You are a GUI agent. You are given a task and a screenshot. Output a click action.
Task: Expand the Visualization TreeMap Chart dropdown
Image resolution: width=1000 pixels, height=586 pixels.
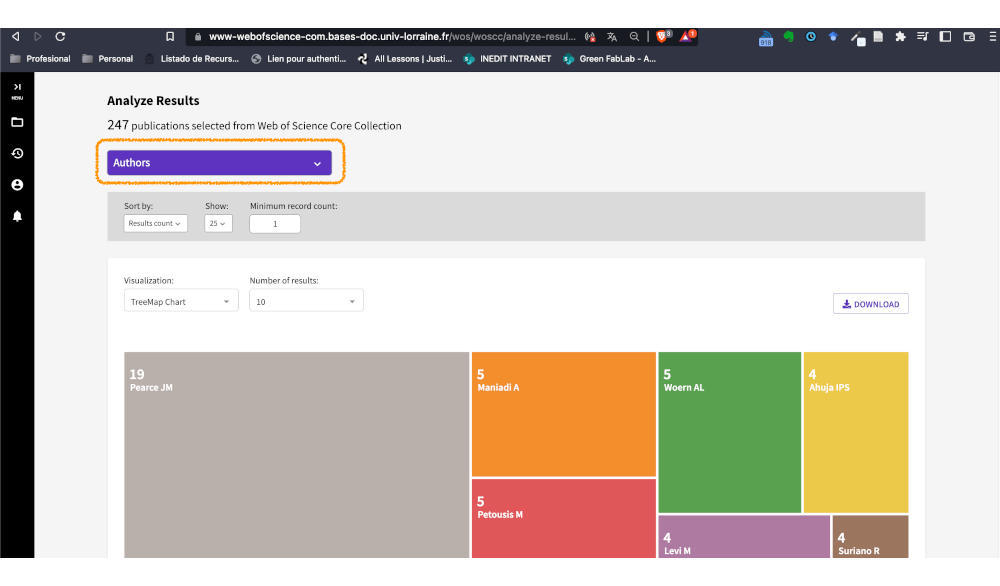click(181, 301)
